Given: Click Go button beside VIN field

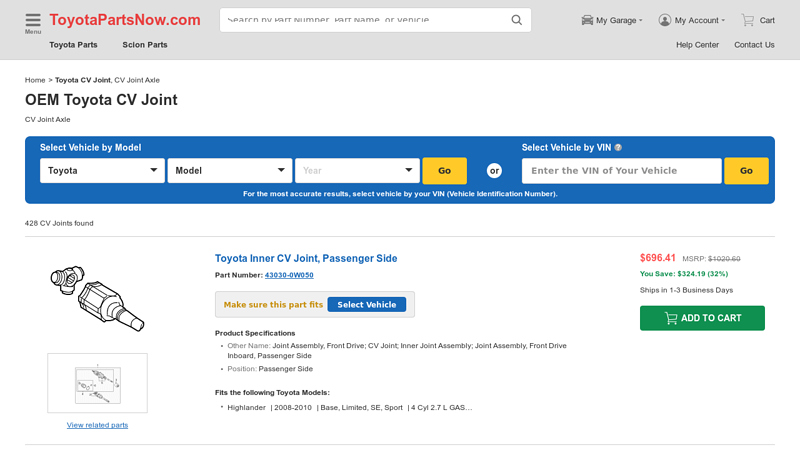Looking at the screenshot, I should 746,171.
